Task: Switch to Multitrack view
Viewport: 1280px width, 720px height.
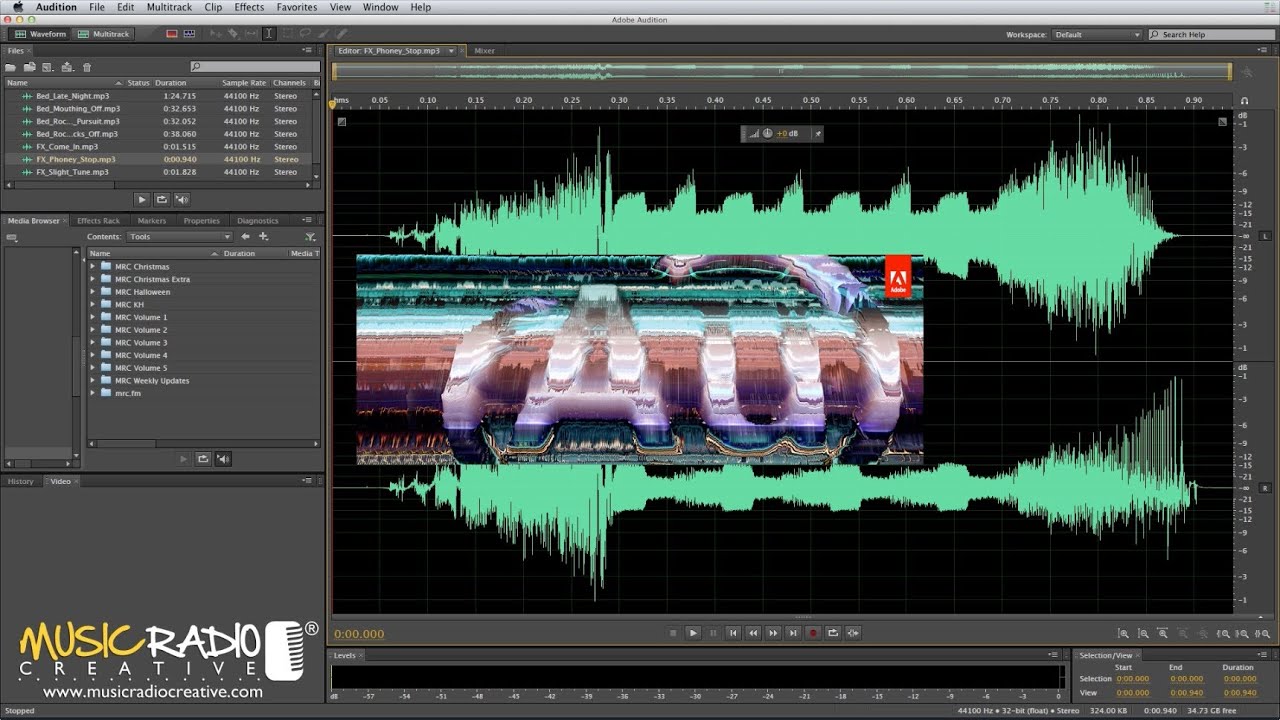Action: tap(103, 34)
